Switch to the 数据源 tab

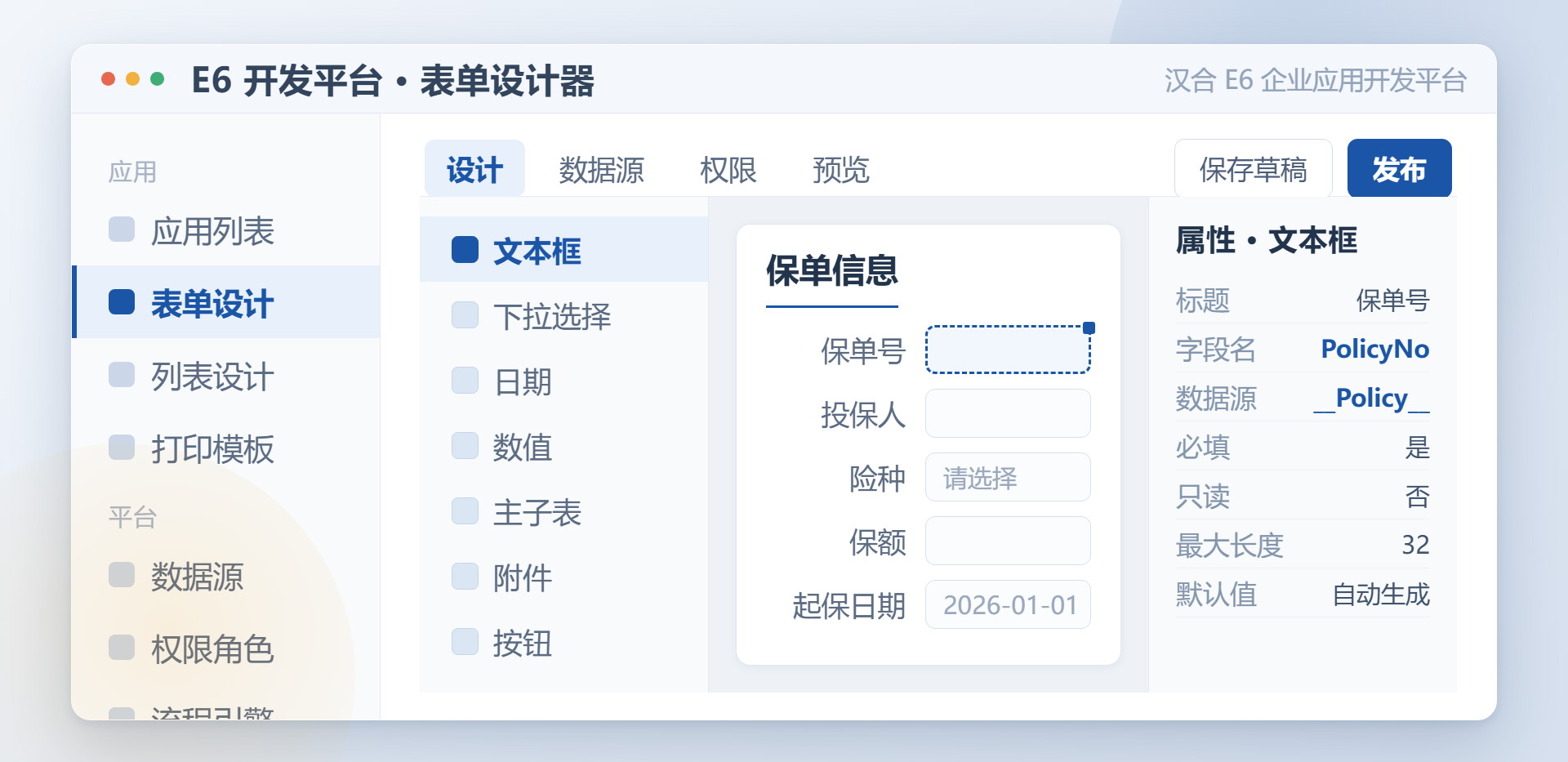tap(601, 169)
